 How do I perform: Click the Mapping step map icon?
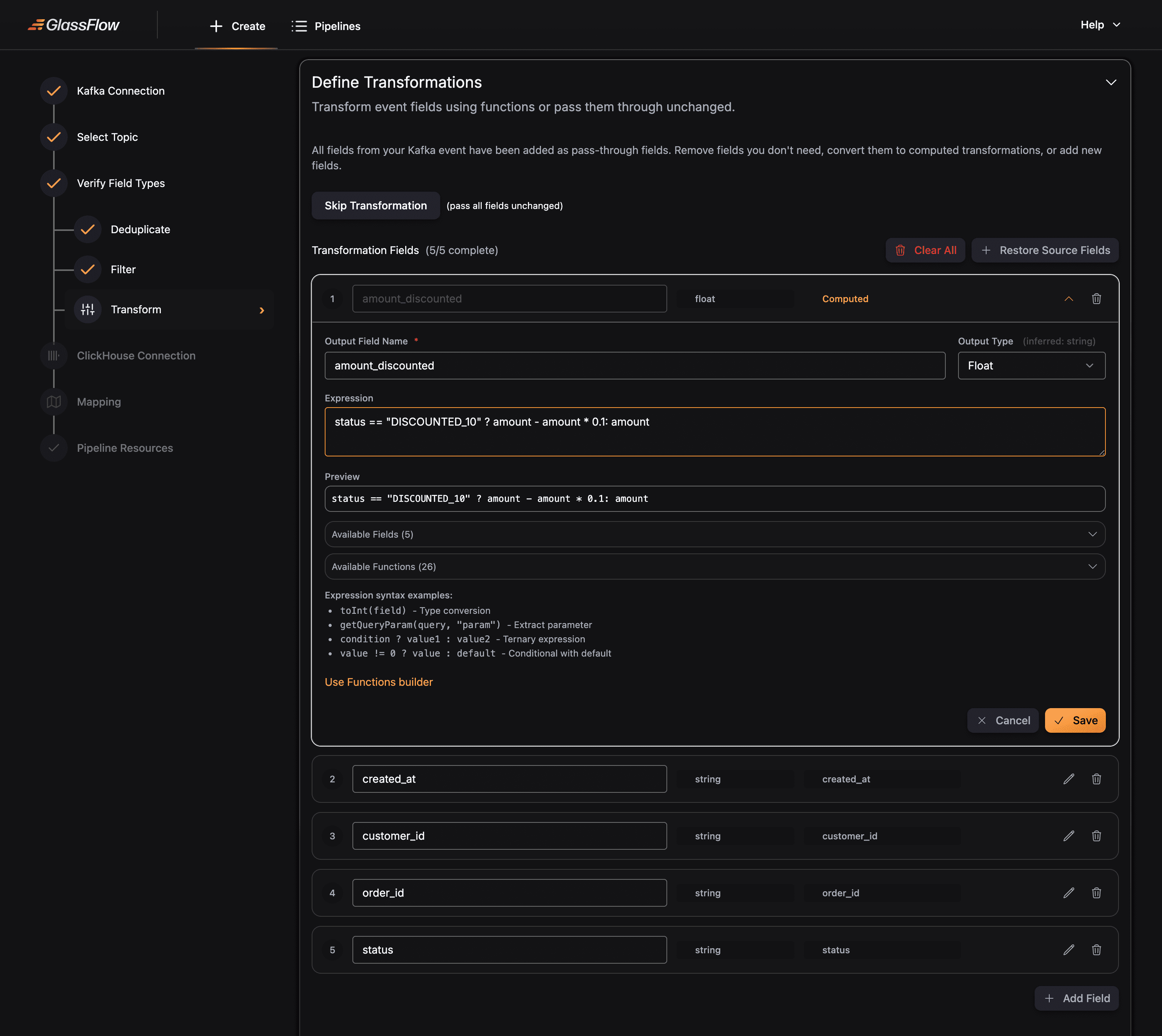[53, 401]
